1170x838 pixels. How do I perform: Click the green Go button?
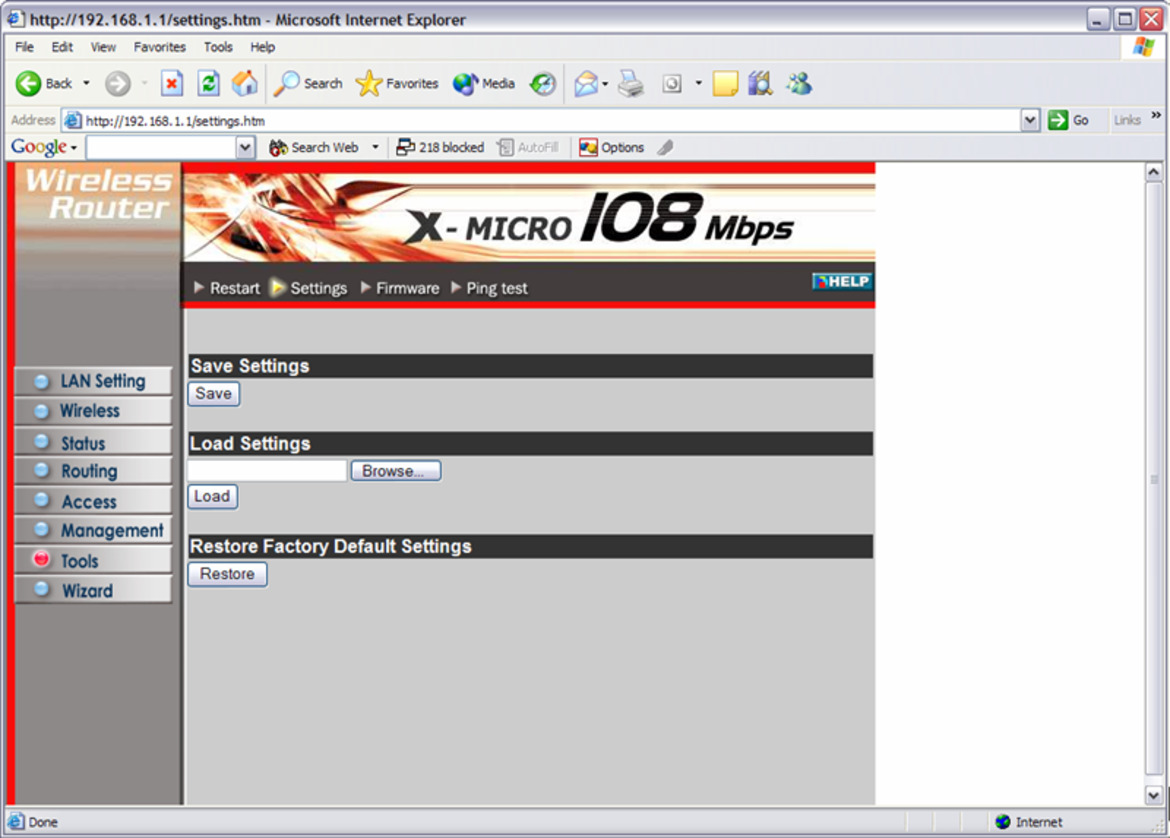[x=1069, y=120]
